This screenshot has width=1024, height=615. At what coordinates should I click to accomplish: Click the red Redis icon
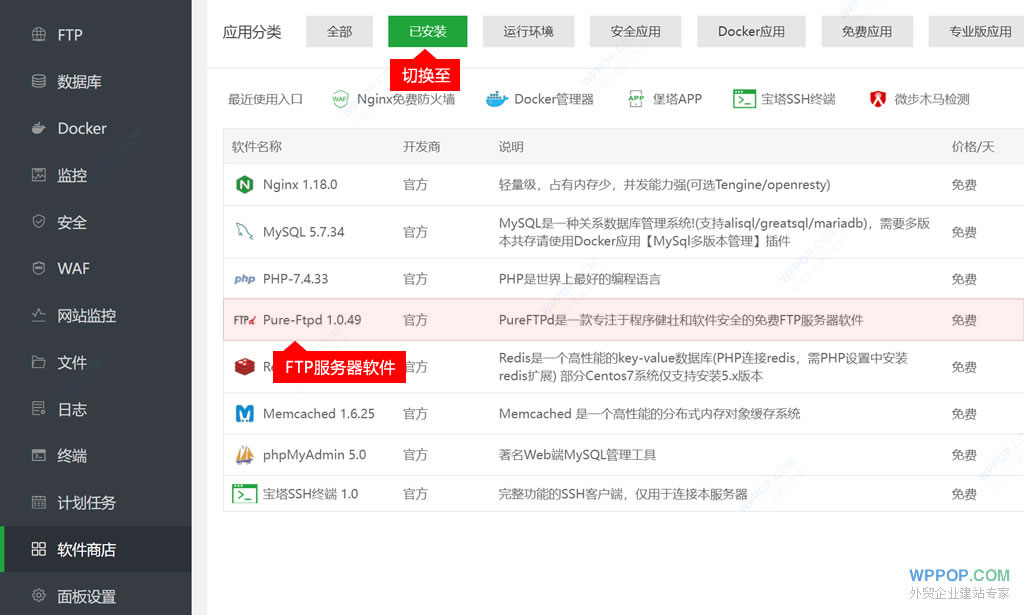(x=244, y=366)
